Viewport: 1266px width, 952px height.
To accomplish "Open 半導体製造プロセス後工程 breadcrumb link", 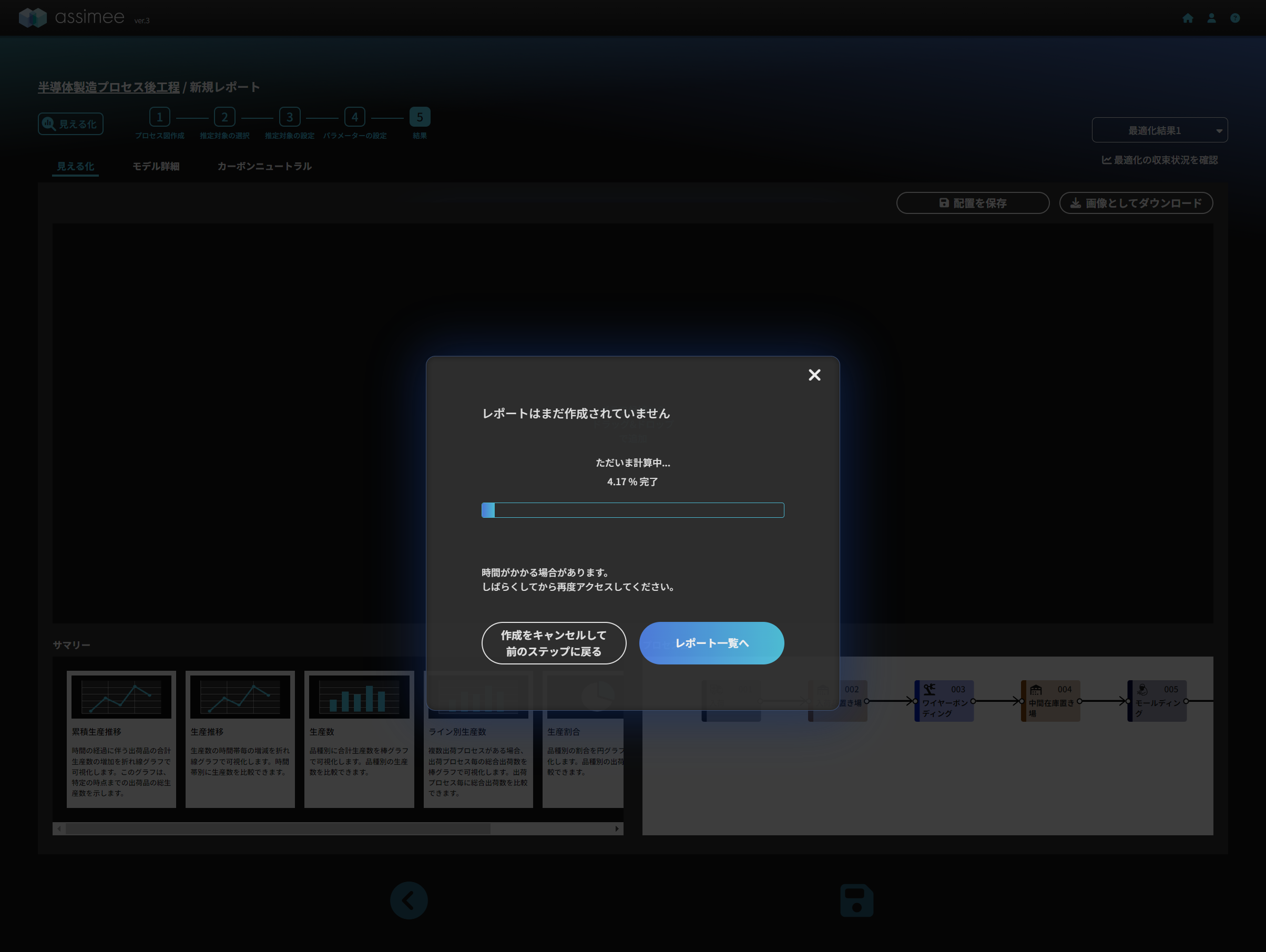I will tap(109, 87).
